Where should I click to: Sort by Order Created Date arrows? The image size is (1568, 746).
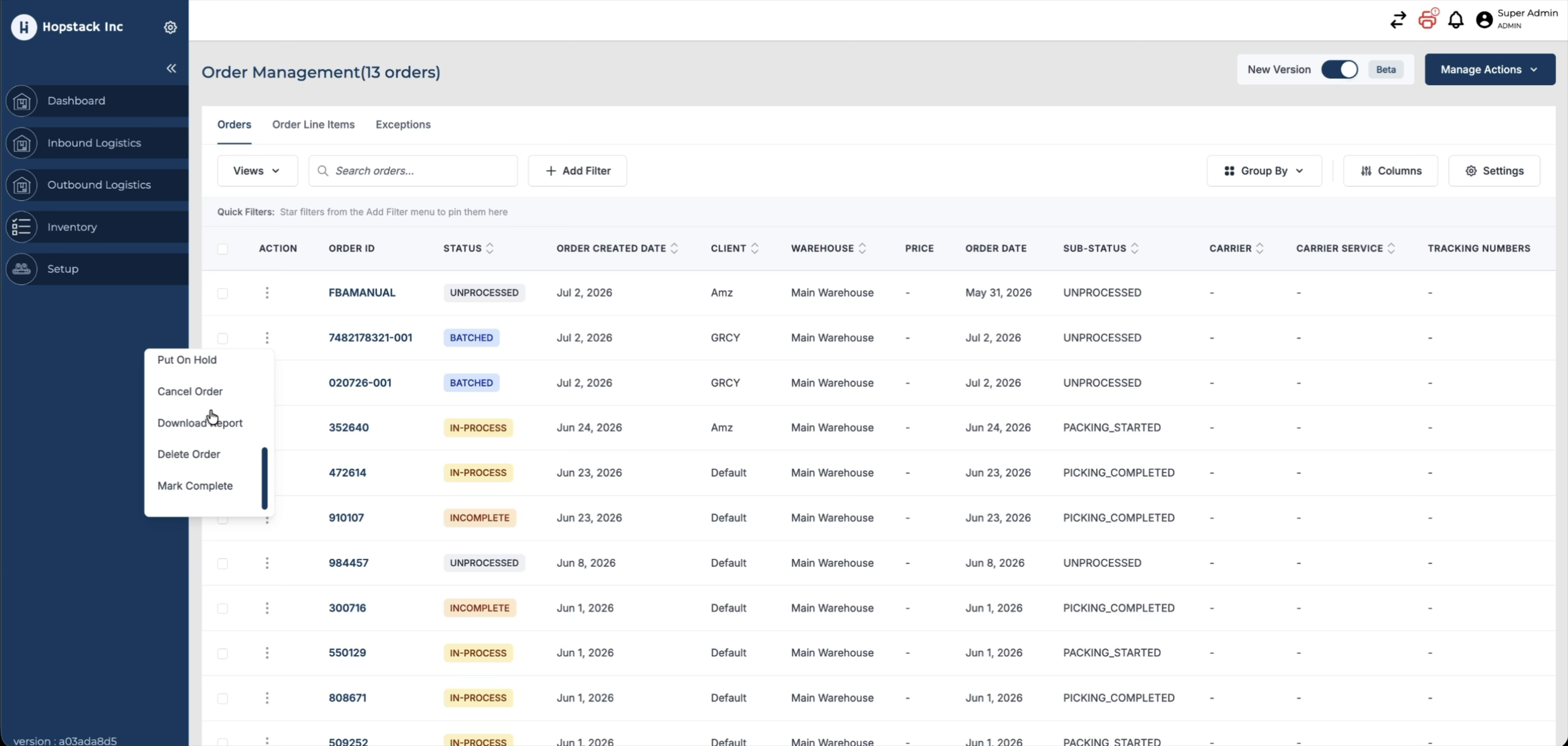pos(674,248)
